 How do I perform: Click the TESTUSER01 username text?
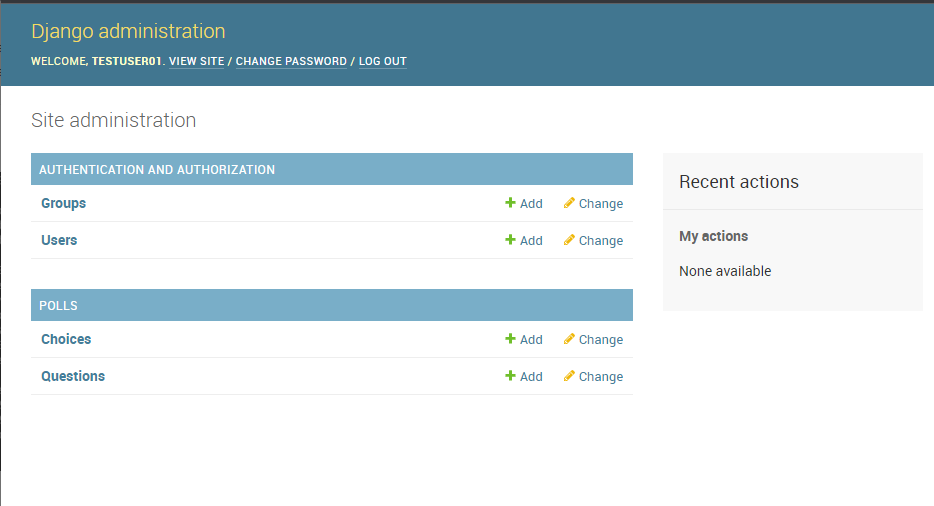(126, 61)
